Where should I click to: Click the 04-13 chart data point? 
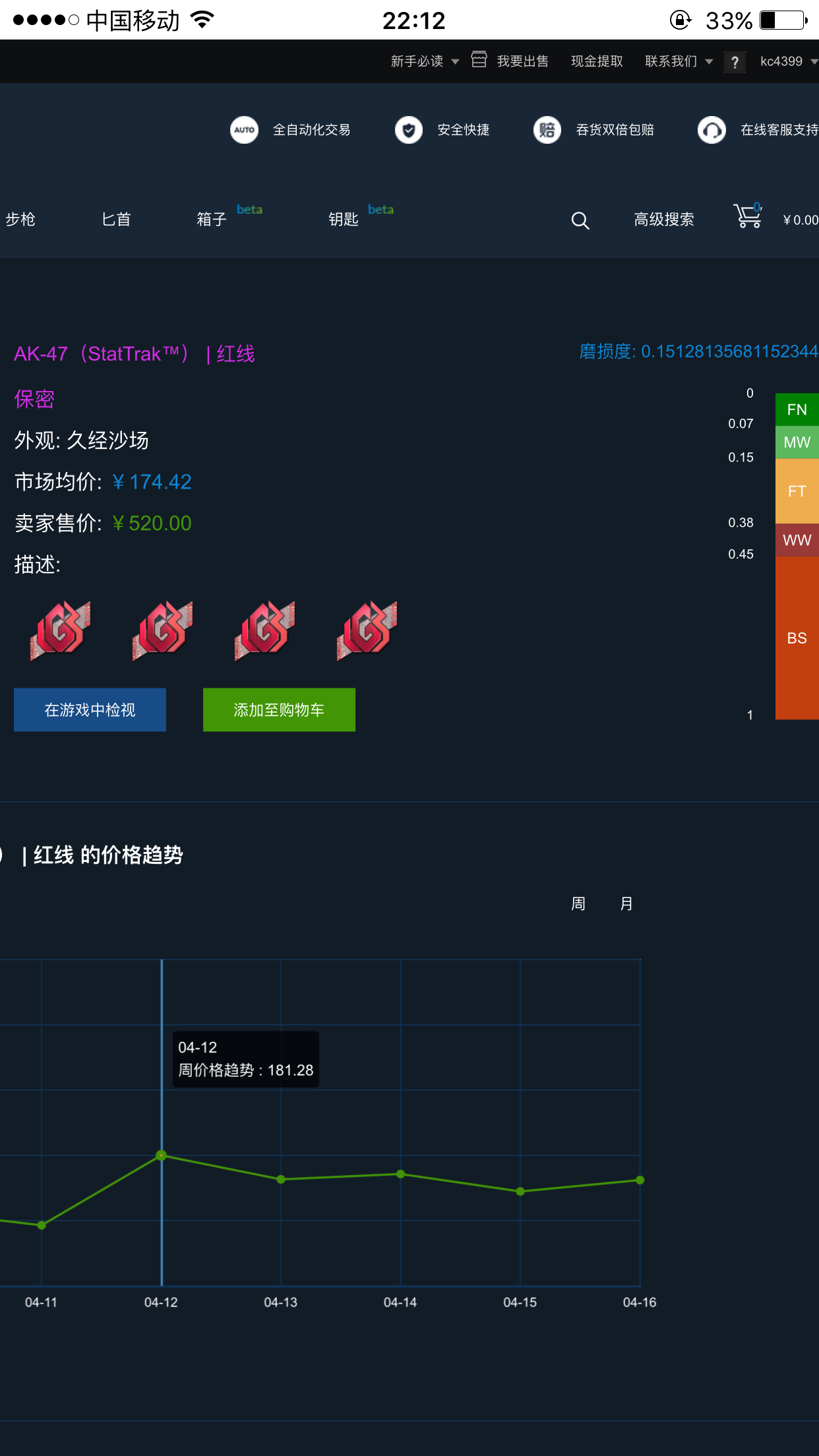281,1179
